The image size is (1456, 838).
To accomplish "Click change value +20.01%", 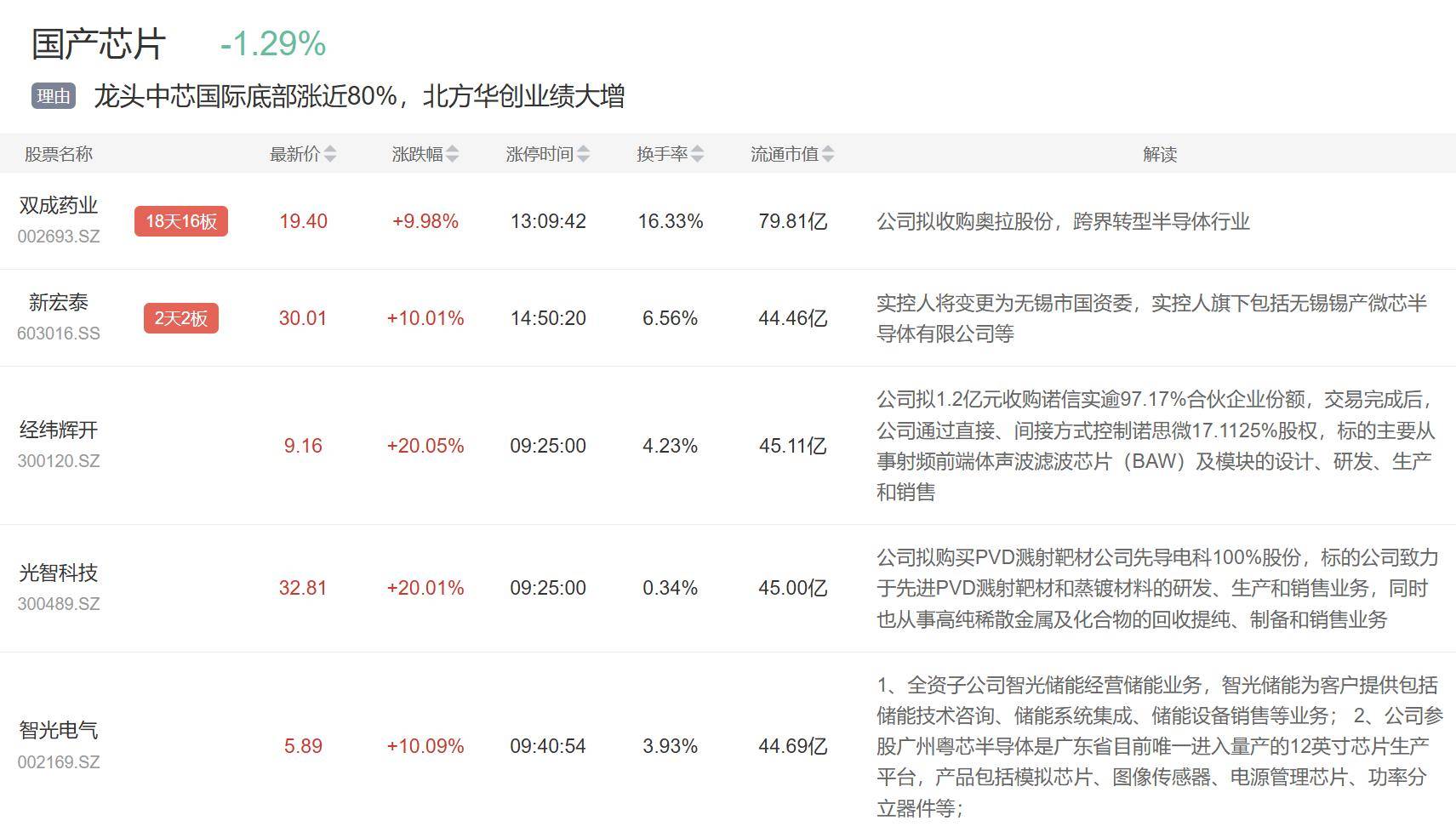I will pyautogui.click(x=425, y=588).
